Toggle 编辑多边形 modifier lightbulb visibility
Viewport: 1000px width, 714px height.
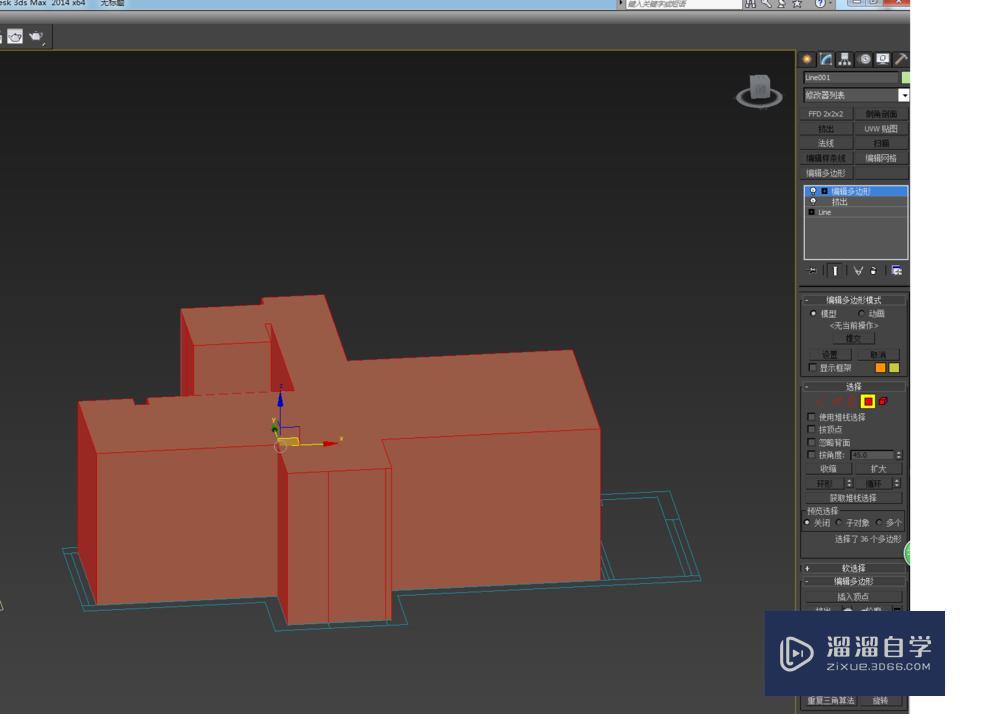tap(812, 191)
